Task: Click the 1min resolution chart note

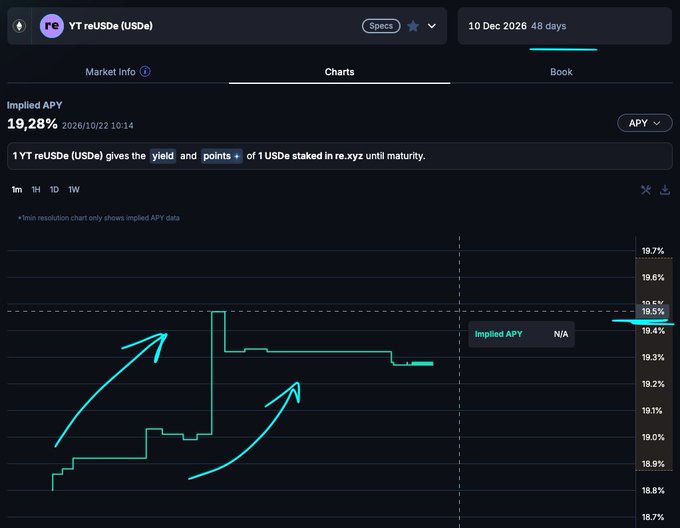Action: coord(98,218)
